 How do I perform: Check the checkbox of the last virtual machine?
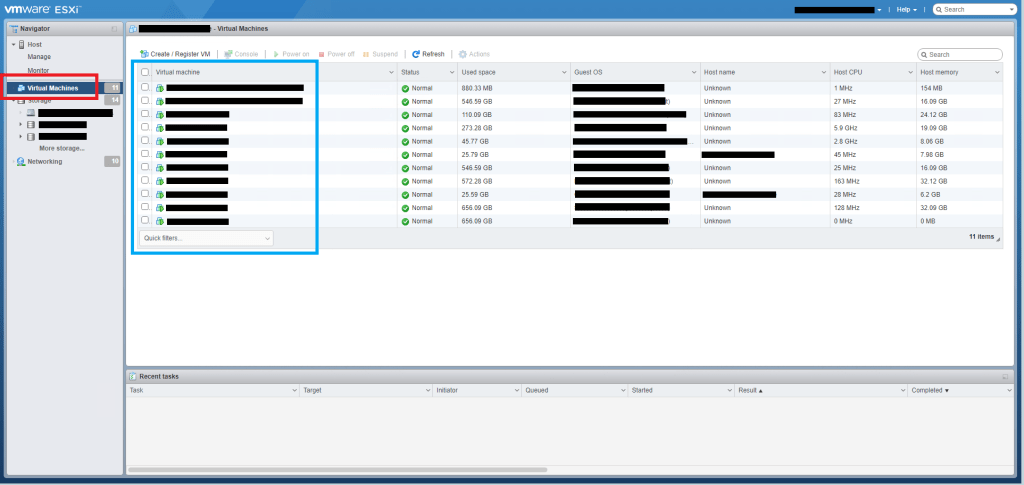(x=145, y=220)
